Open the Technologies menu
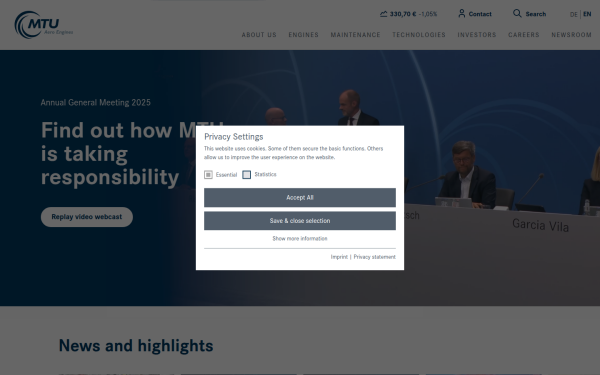Screen dimensions: 600x375 coord(419,35)
